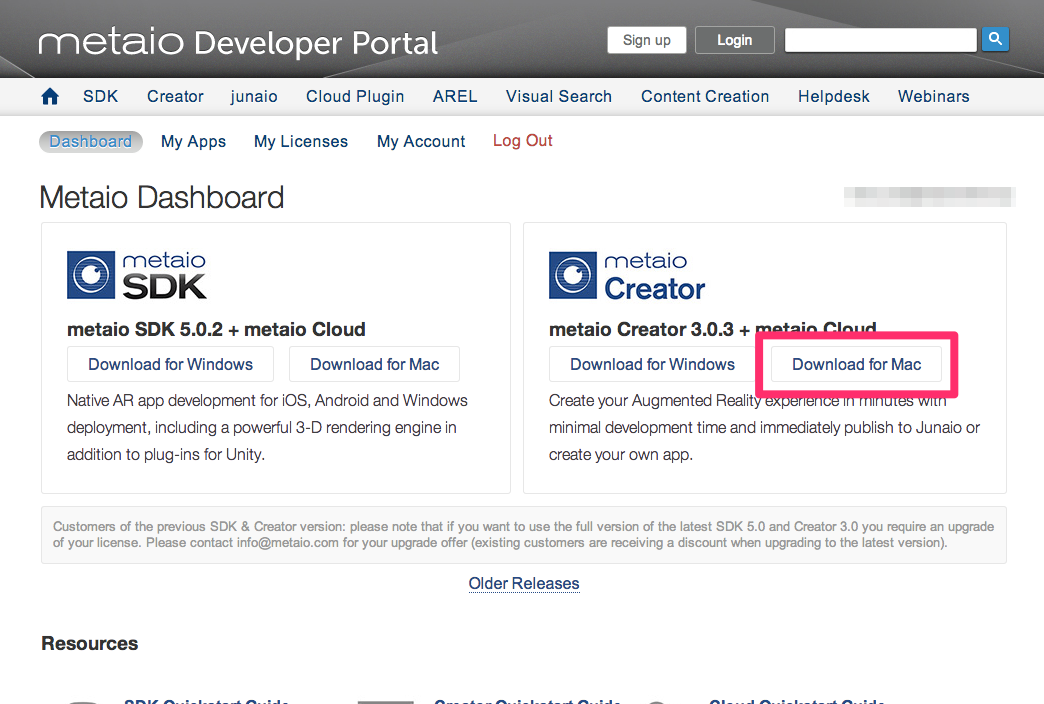Click the metaio Developer Portal logo
The width and height of the screenshot is (1044, 704).
click(237, 43)
